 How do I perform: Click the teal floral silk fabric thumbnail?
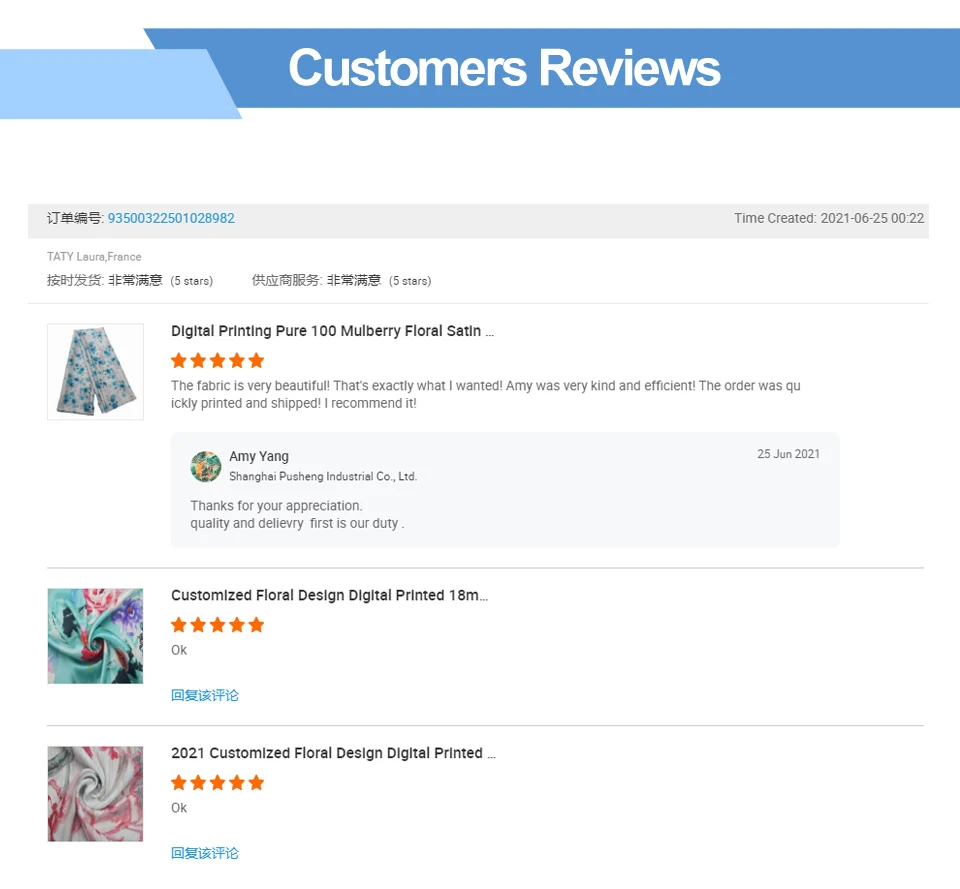(x=96, y=636)
